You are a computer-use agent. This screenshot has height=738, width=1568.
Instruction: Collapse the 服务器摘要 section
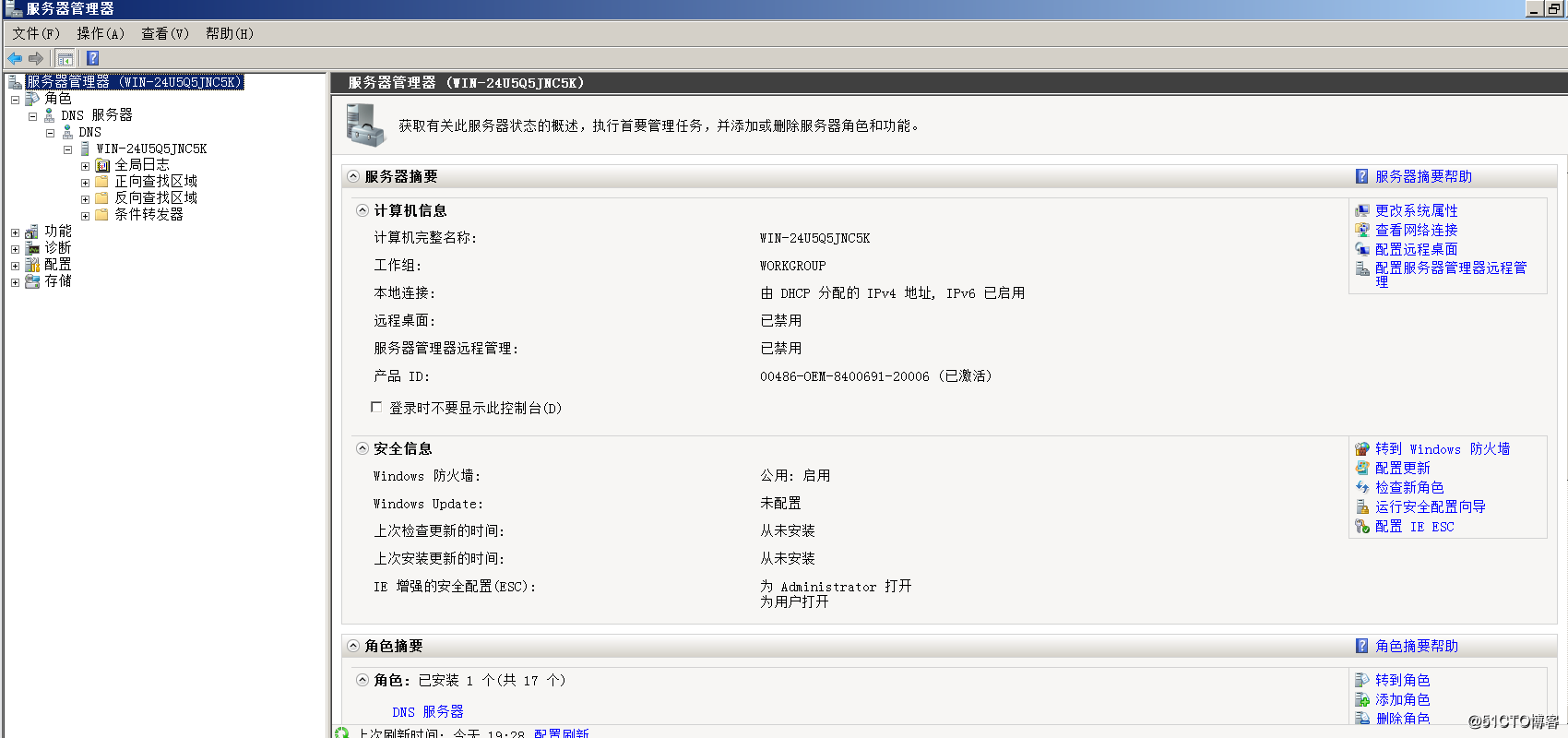tap(353, 176)
